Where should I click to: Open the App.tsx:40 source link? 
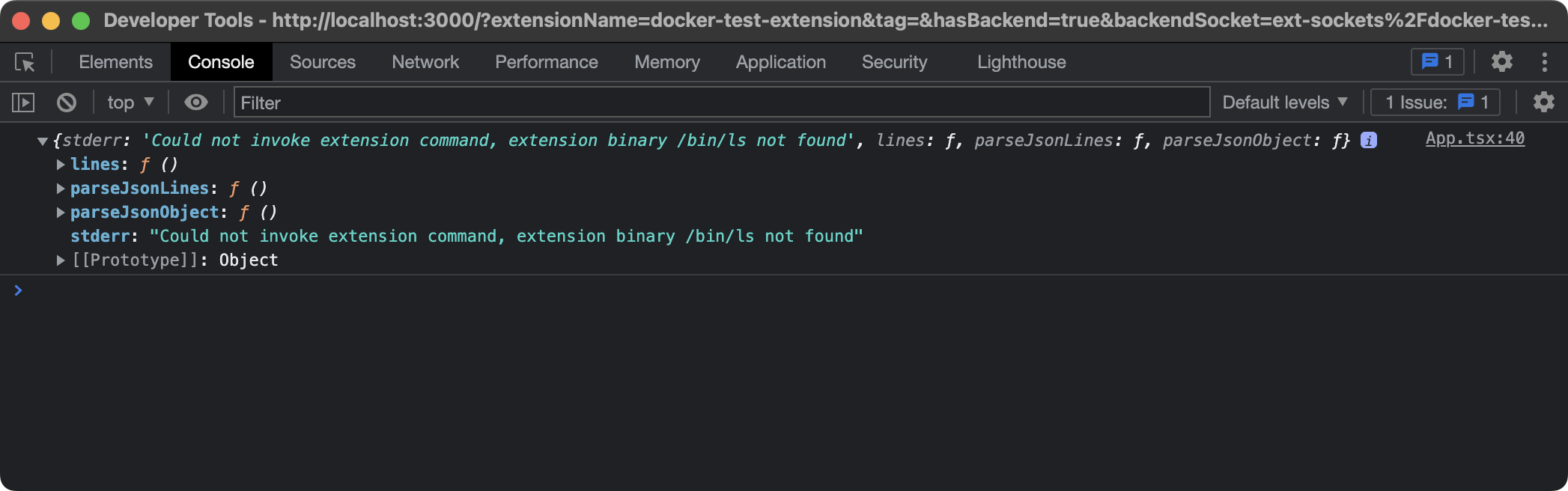(1474, 138)
